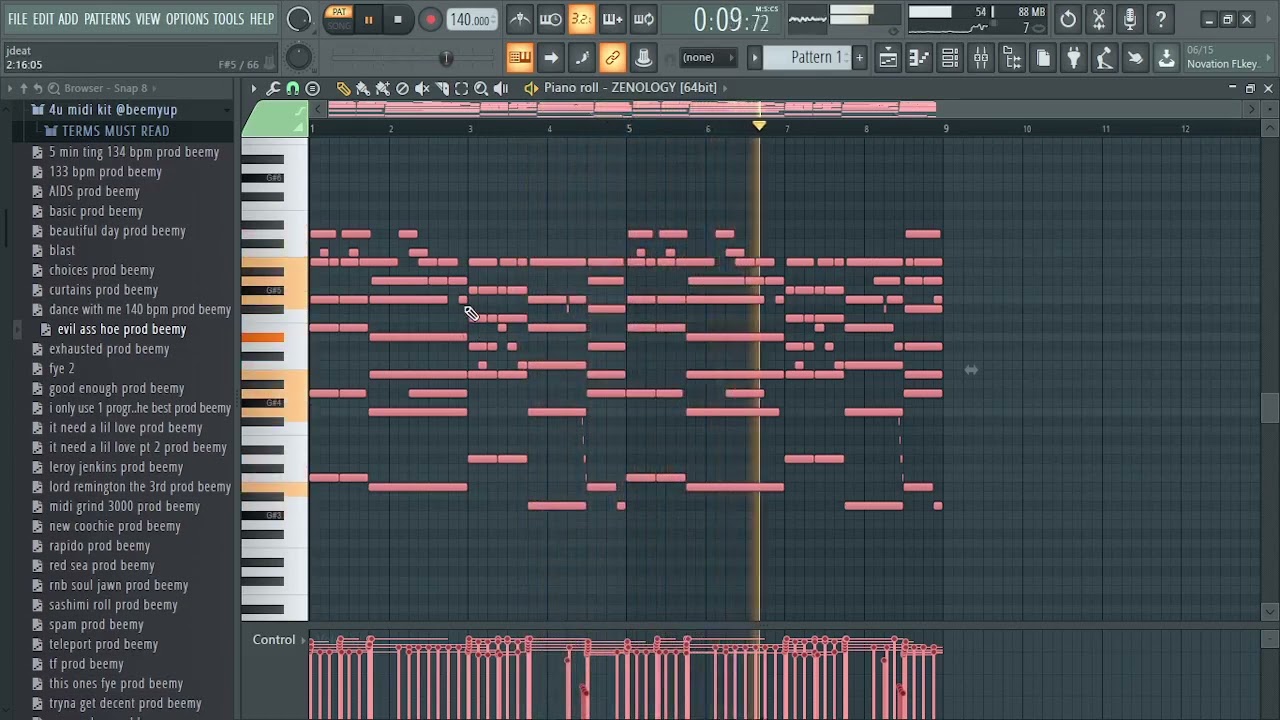Open the browser options arrow menu
This screenshot has height=720, width=1280.
coord(10,88)
